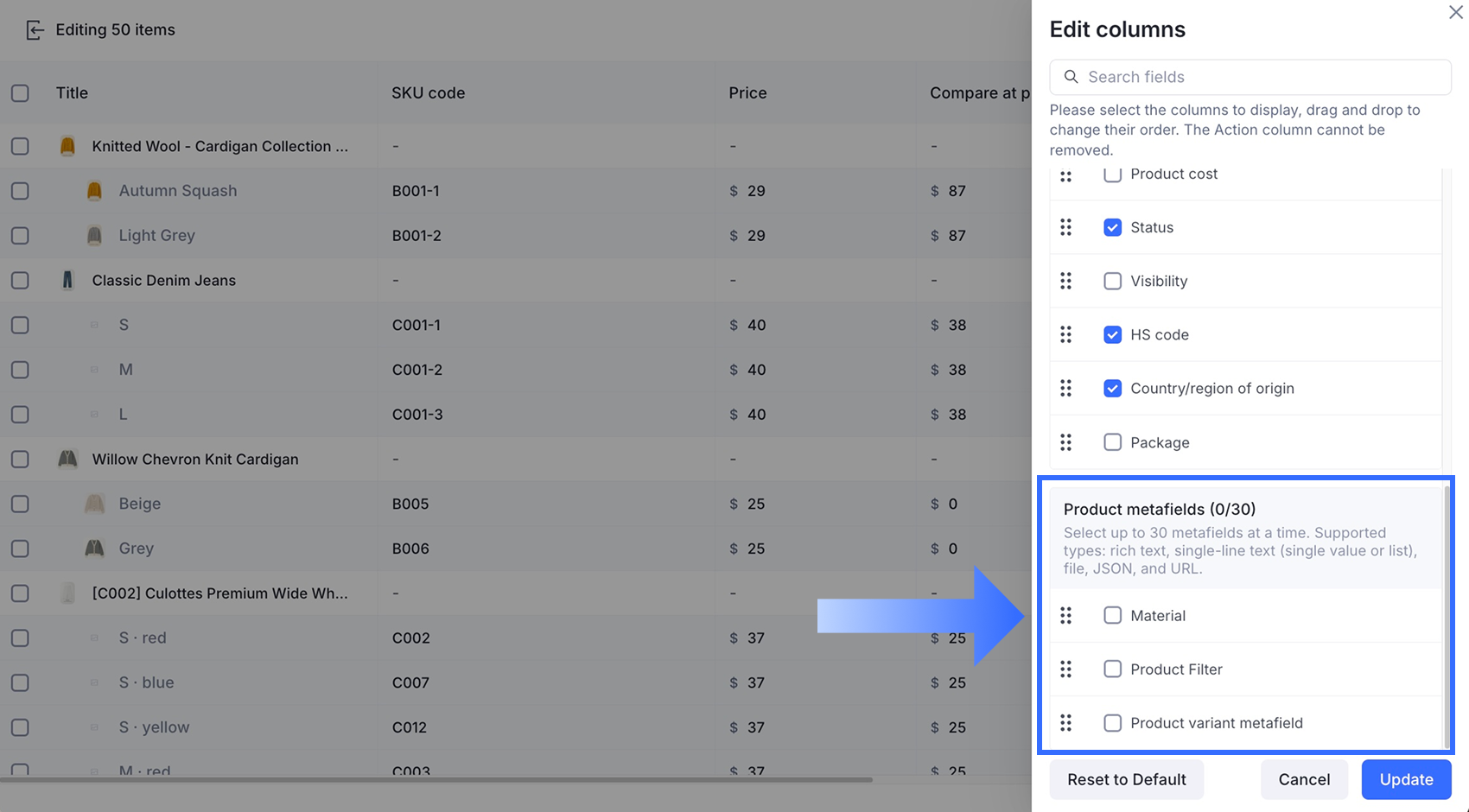Image resolution: width=1469 pixels, height=812 pixels.
Task: Close the Edit columns panel
Action: [x=1455, y=12]
